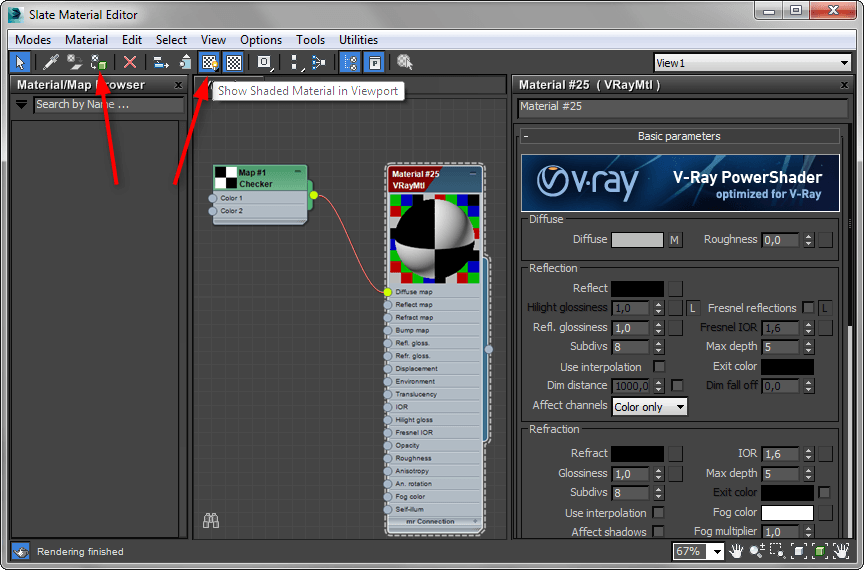Viewport: 864px width, 570px height.
Task: Open the Material menu
Action: (86, 40)
